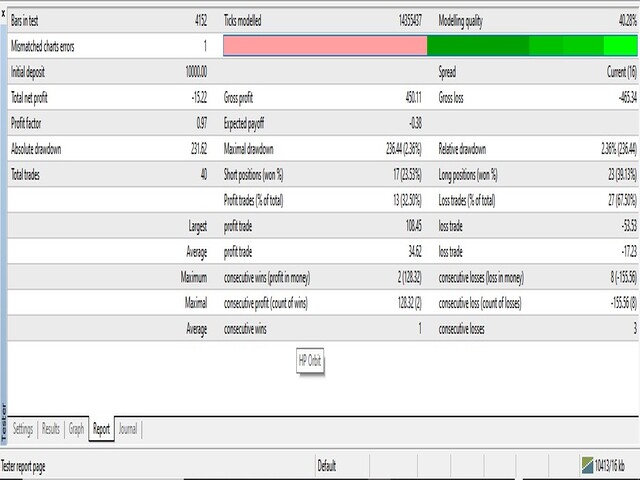Click the bright green end of quality bar
The height and width of the screenshot is (480, 640).
point(620,46)
